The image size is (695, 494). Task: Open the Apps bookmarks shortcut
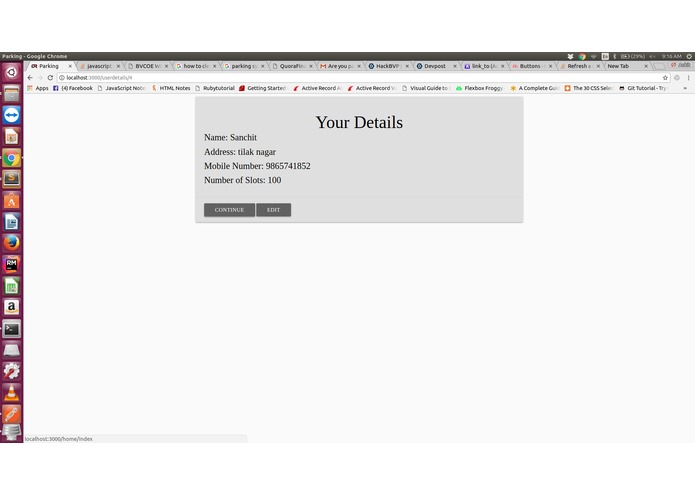[38, 88]
